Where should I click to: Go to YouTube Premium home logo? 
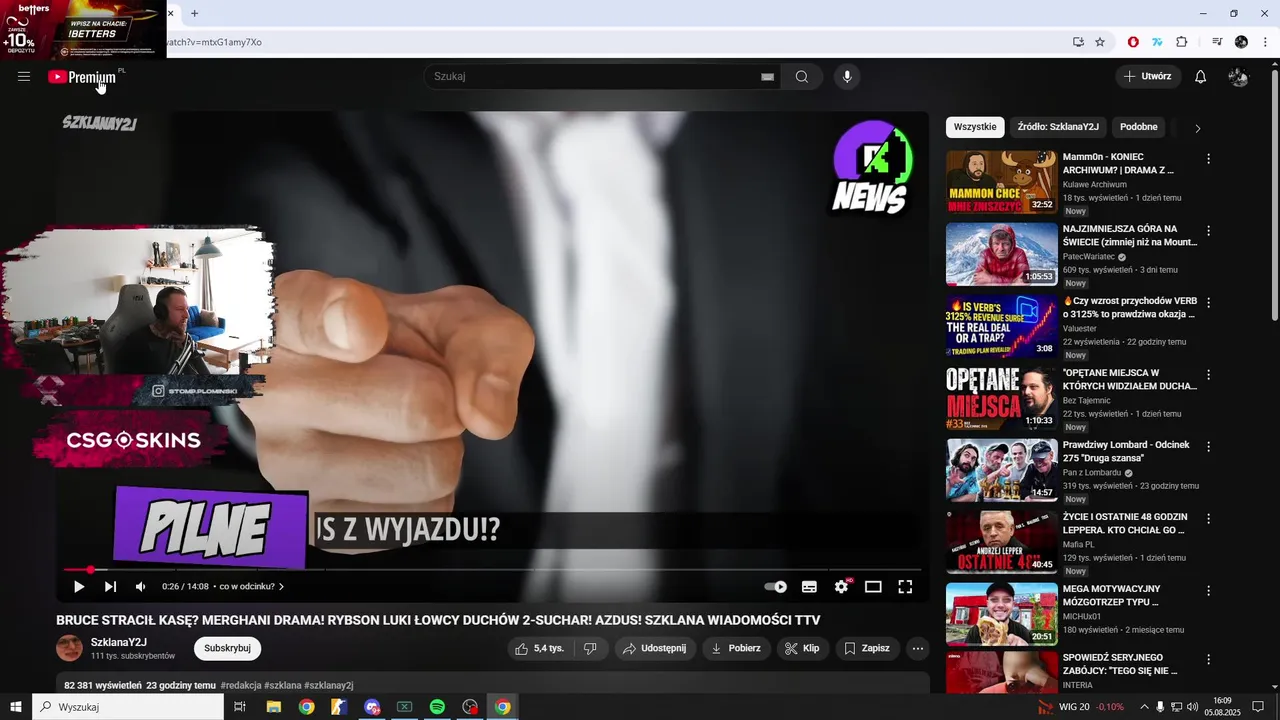point(82,77)
